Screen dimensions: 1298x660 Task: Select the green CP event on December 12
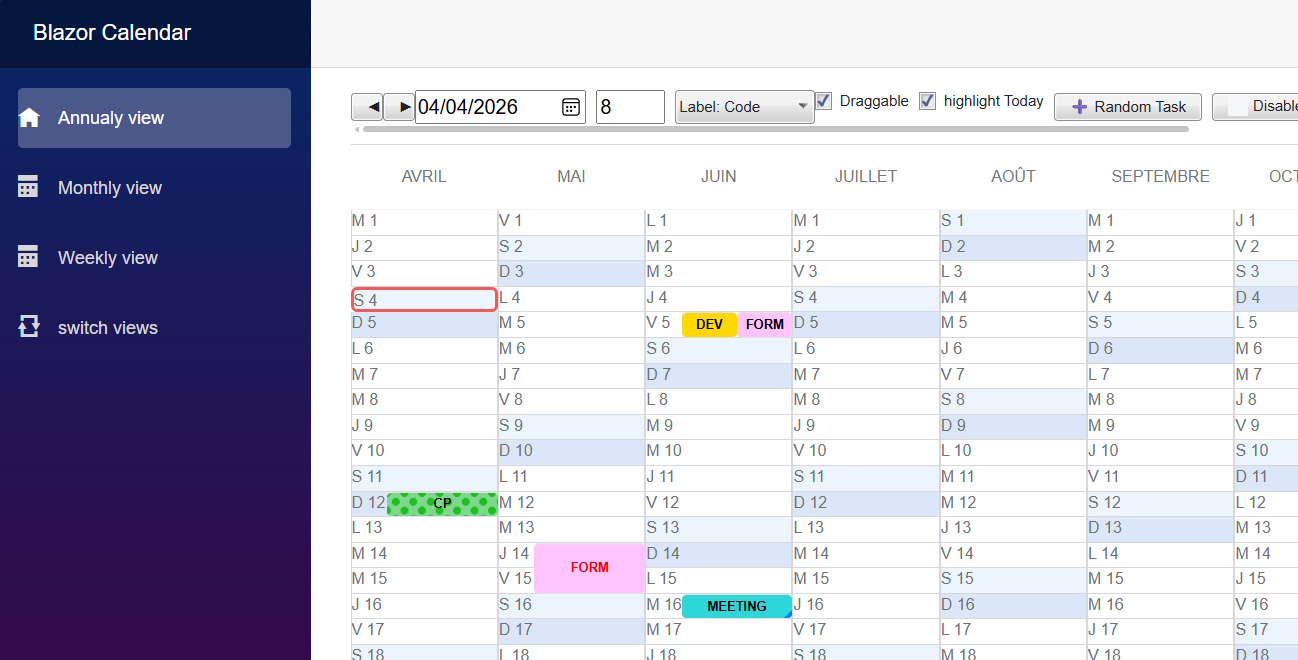pos(443,504)
